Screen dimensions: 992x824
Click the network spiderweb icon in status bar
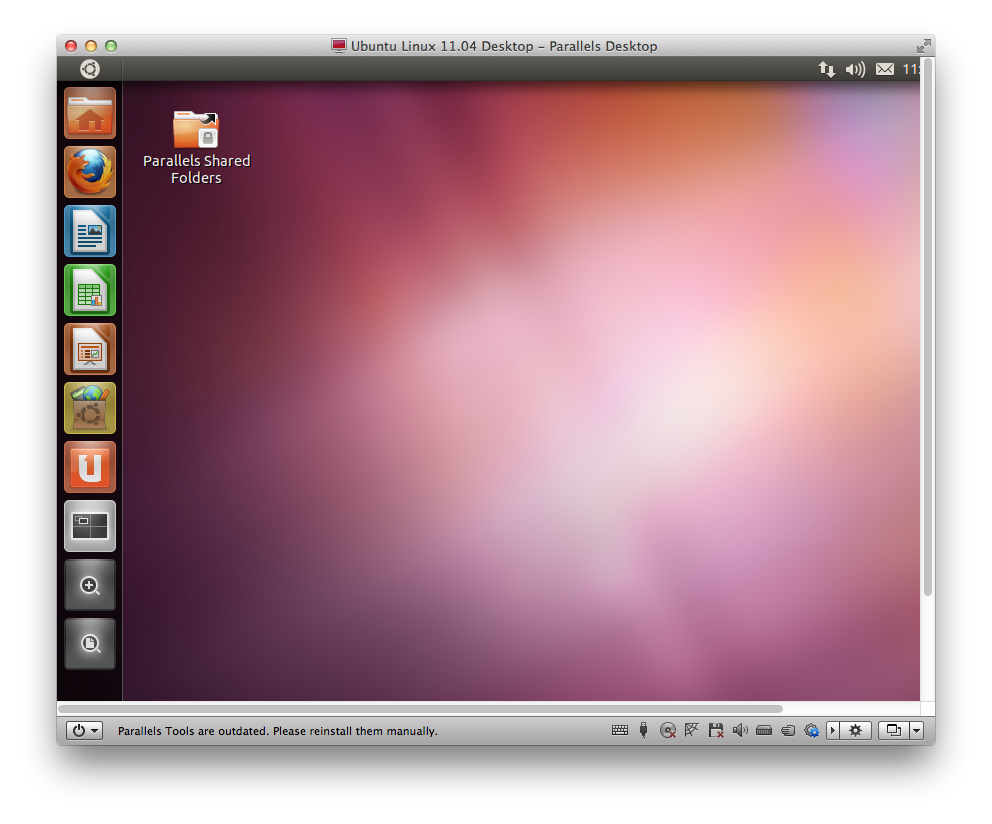tap(691, 730)
